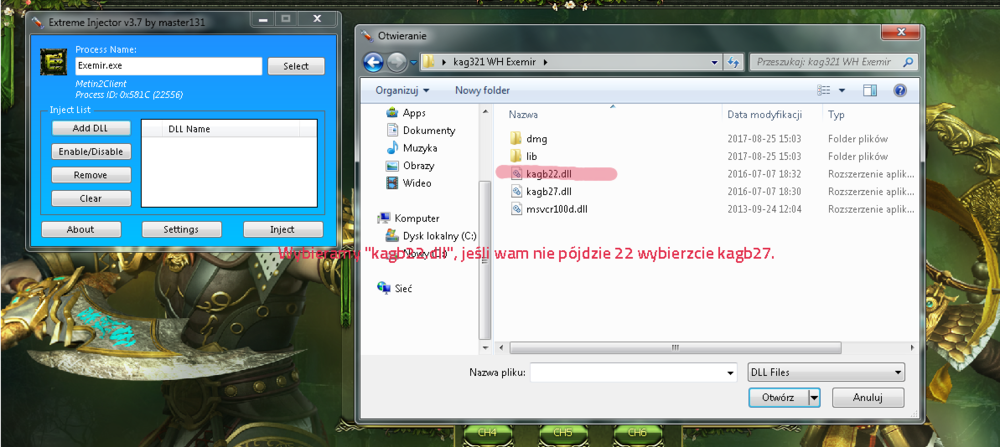The image size is (1000, 447).
Task: Sort by Data modyfikacji column
Action: coord(765,115)
